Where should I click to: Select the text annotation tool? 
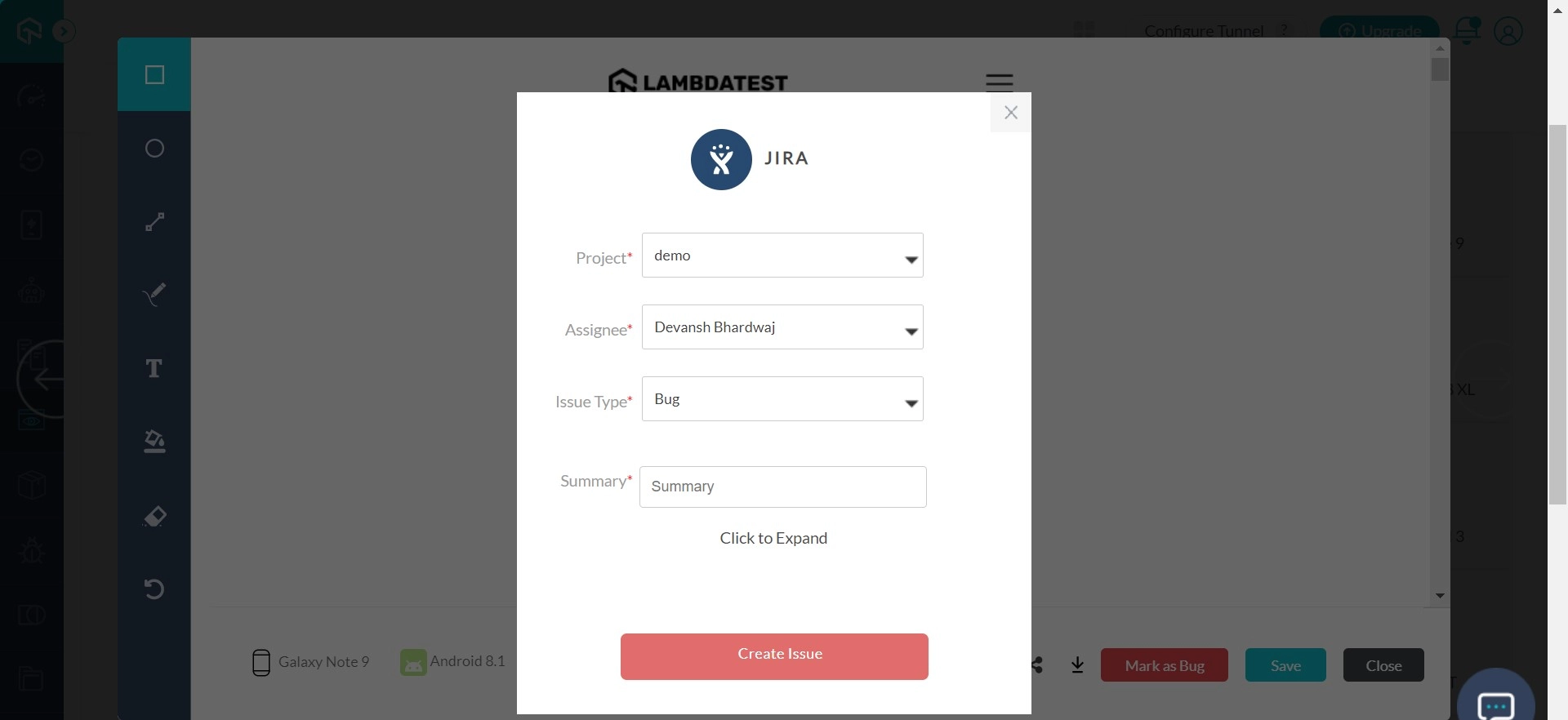click(x=154, y=368)
